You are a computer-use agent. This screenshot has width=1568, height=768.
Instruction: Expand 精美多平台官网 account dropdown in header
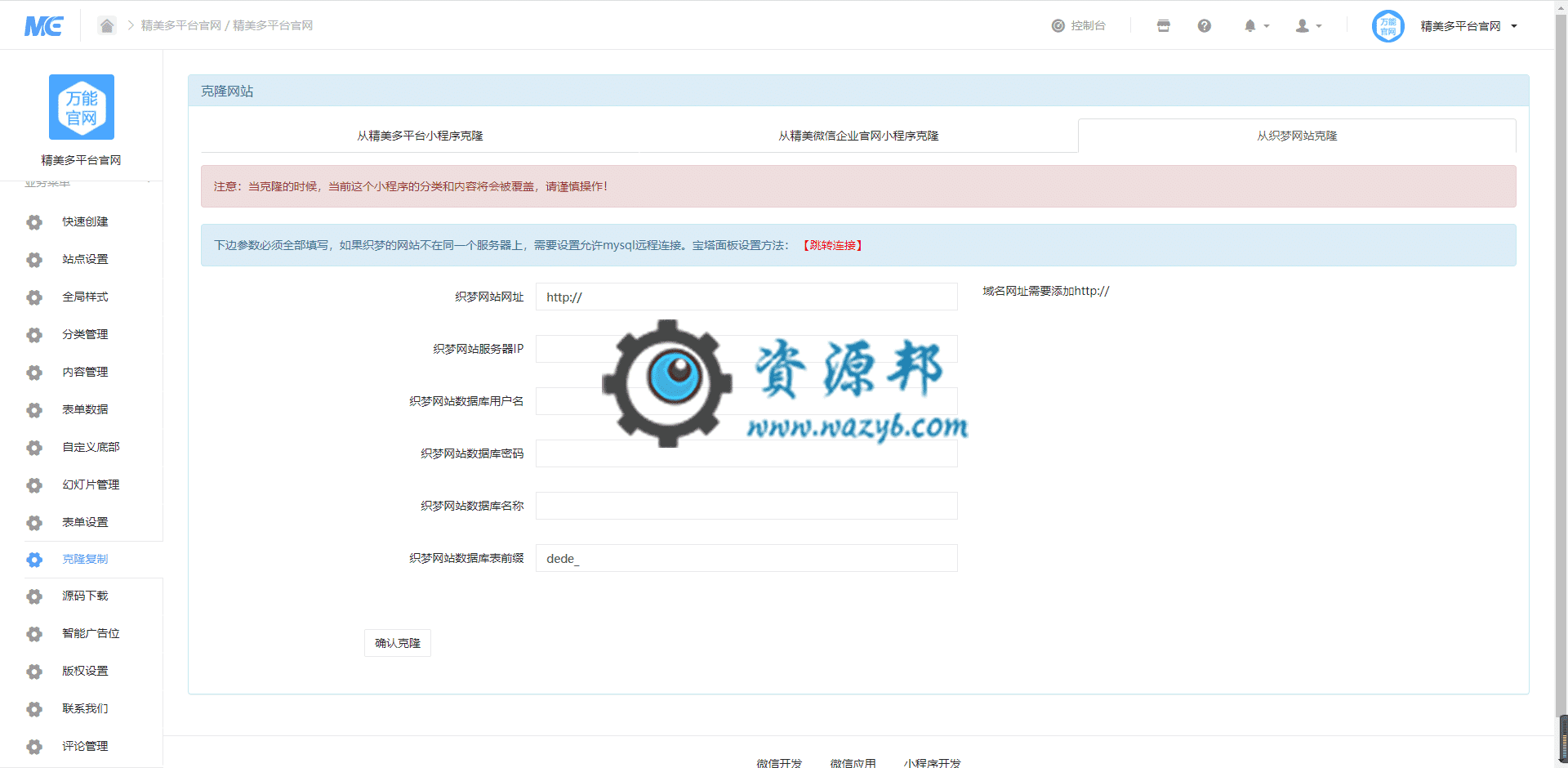point(1468,26)
